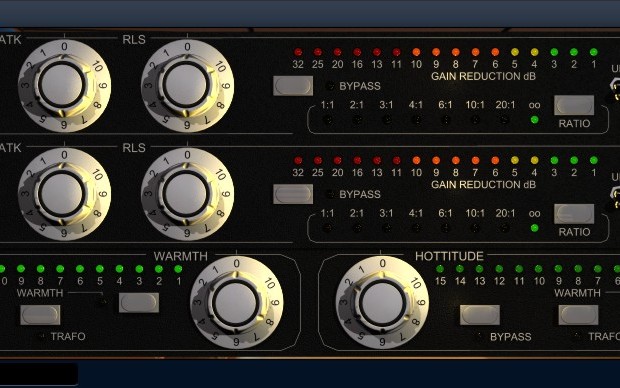620x388 pixels.
Task: Toggle the right section TRAFO button
Action: tap(578, 315)
